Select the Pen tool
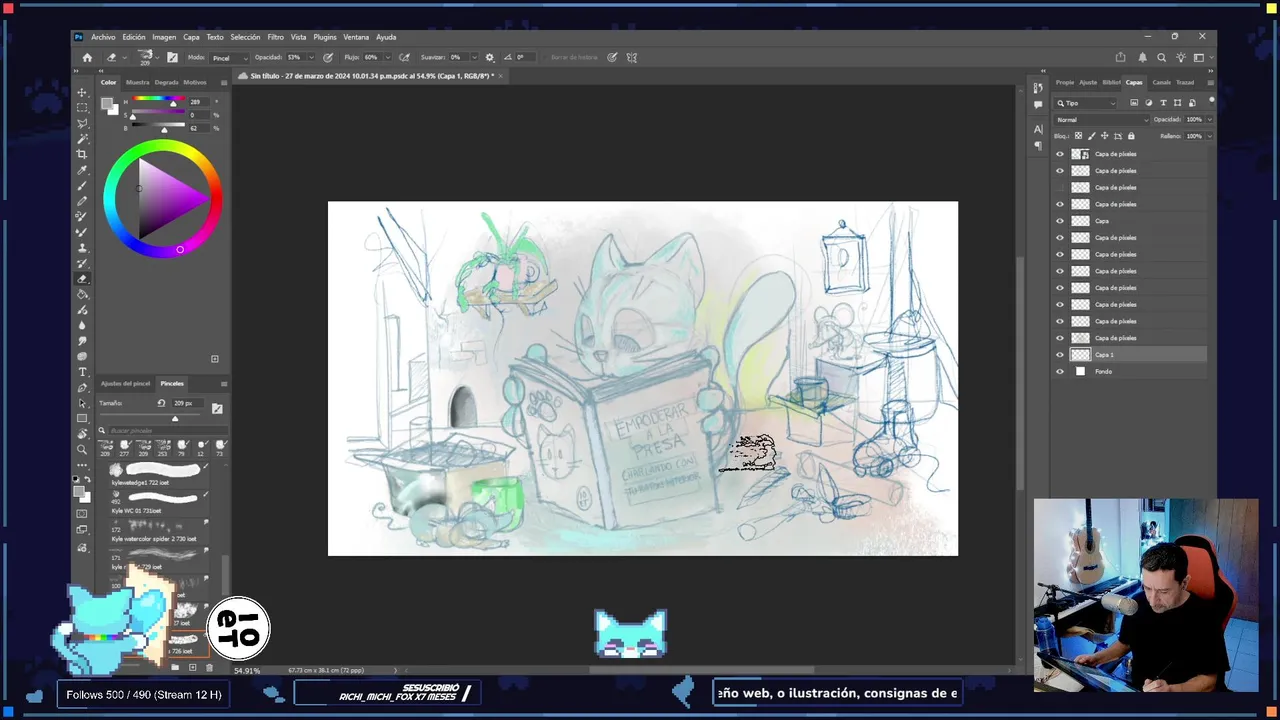The height and width of the screenshot is (720, 1280). pos(82,387)
